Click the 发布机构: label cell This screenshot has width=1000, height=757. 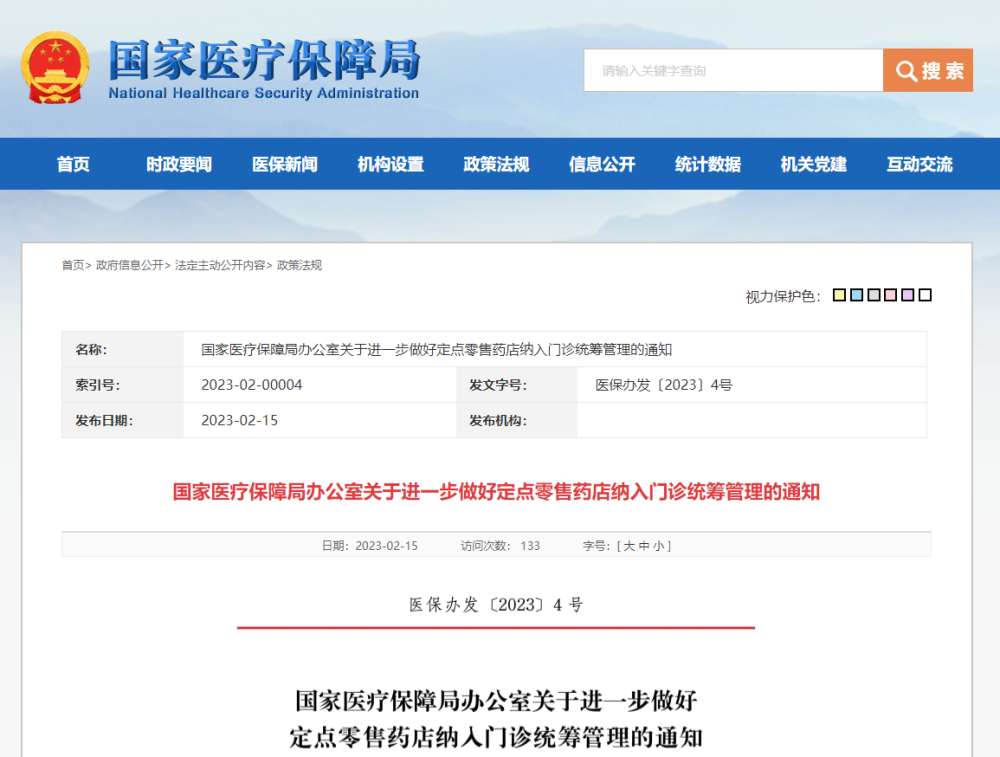[x=517, y=420]
